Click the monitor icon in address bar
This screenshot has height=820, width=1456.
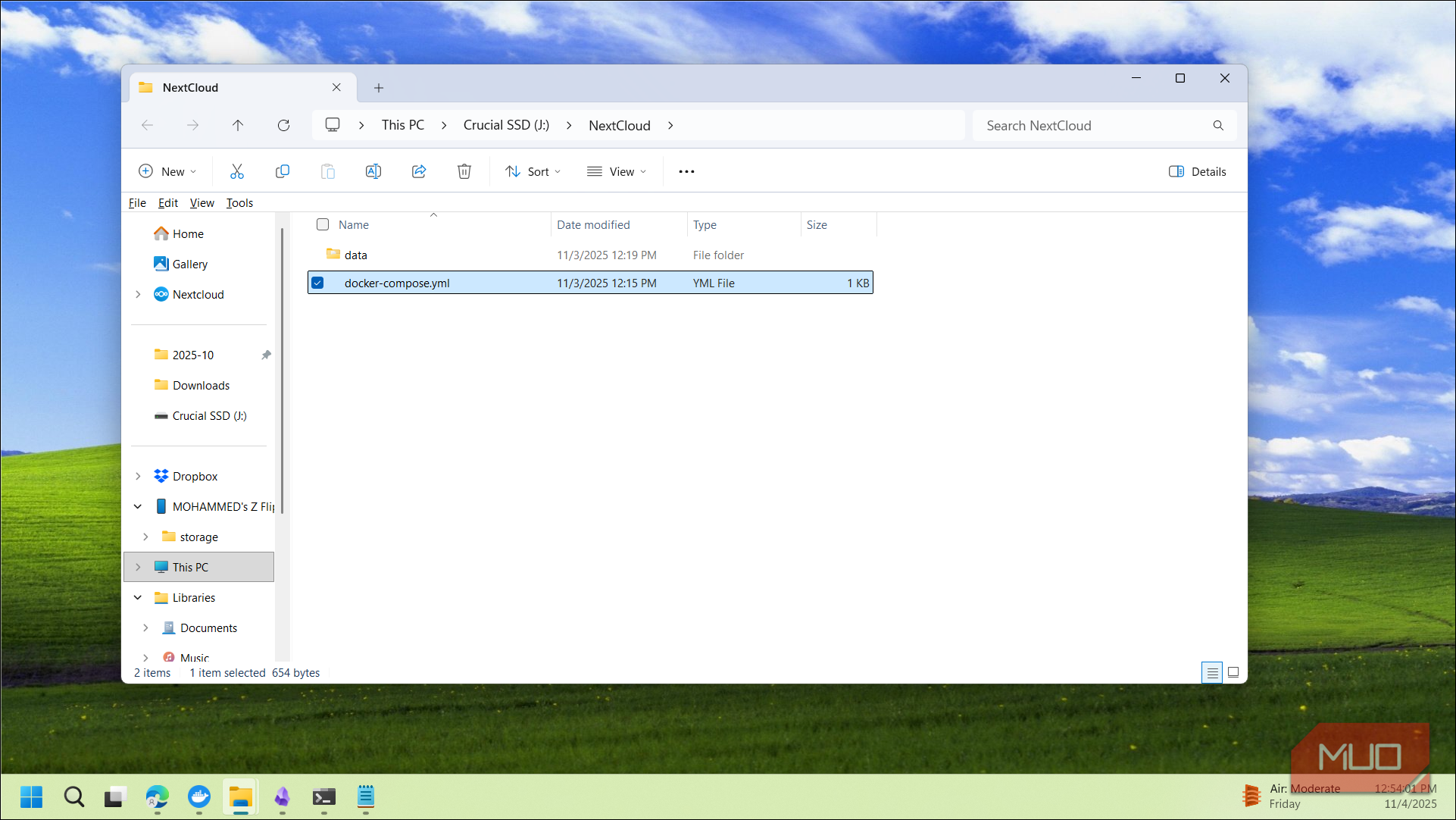[333, 125]
